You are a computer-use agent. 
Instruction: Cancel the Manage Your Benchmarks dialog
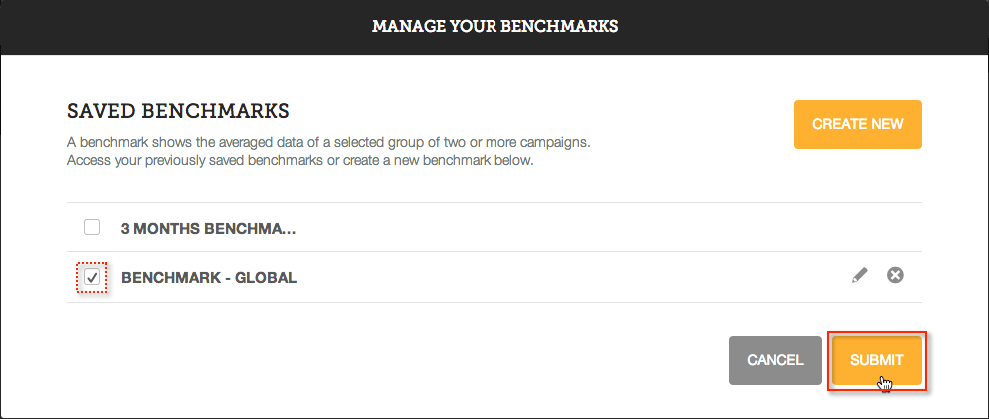pyautogui.click(x=775, y=360)
